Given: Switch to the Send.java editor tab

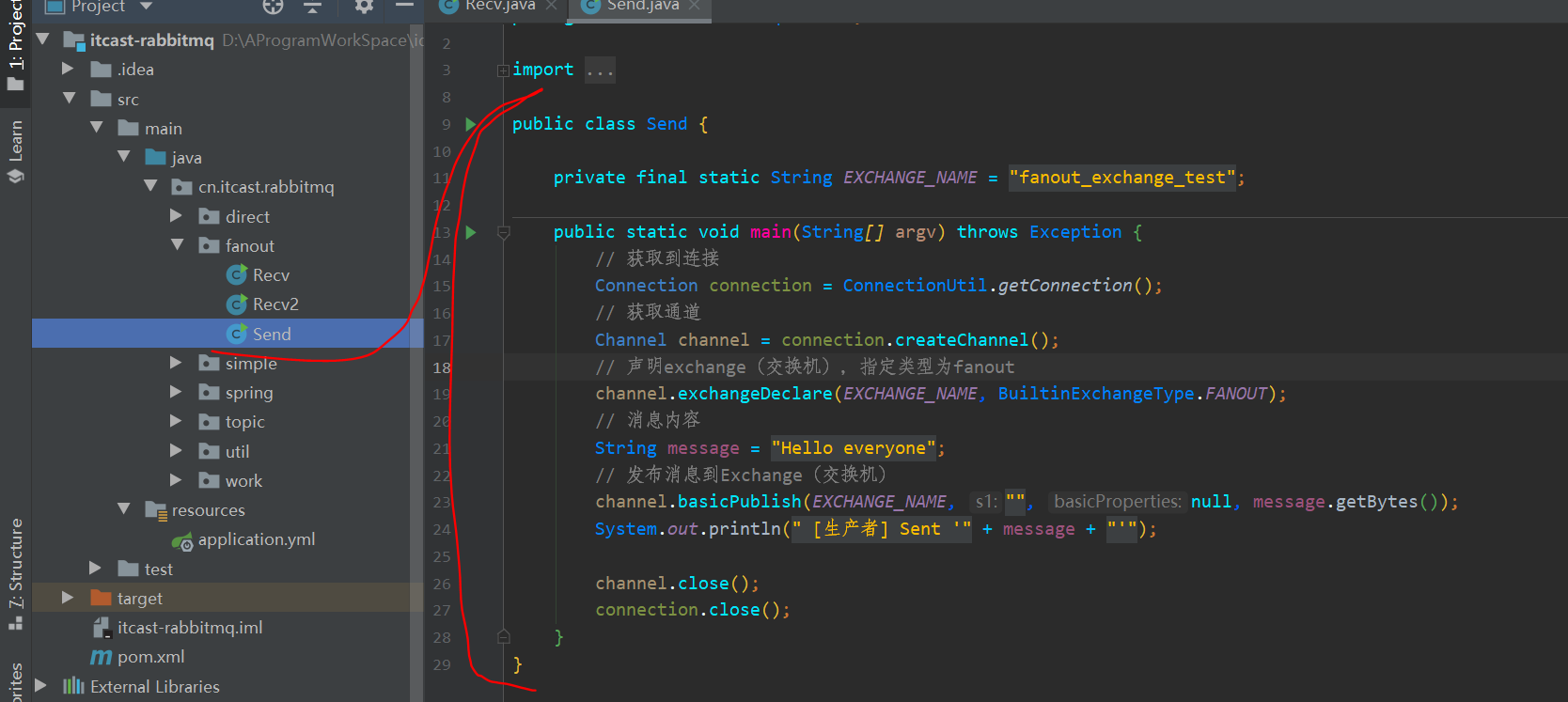Looking at the screenshot, I should click(643, 7).
